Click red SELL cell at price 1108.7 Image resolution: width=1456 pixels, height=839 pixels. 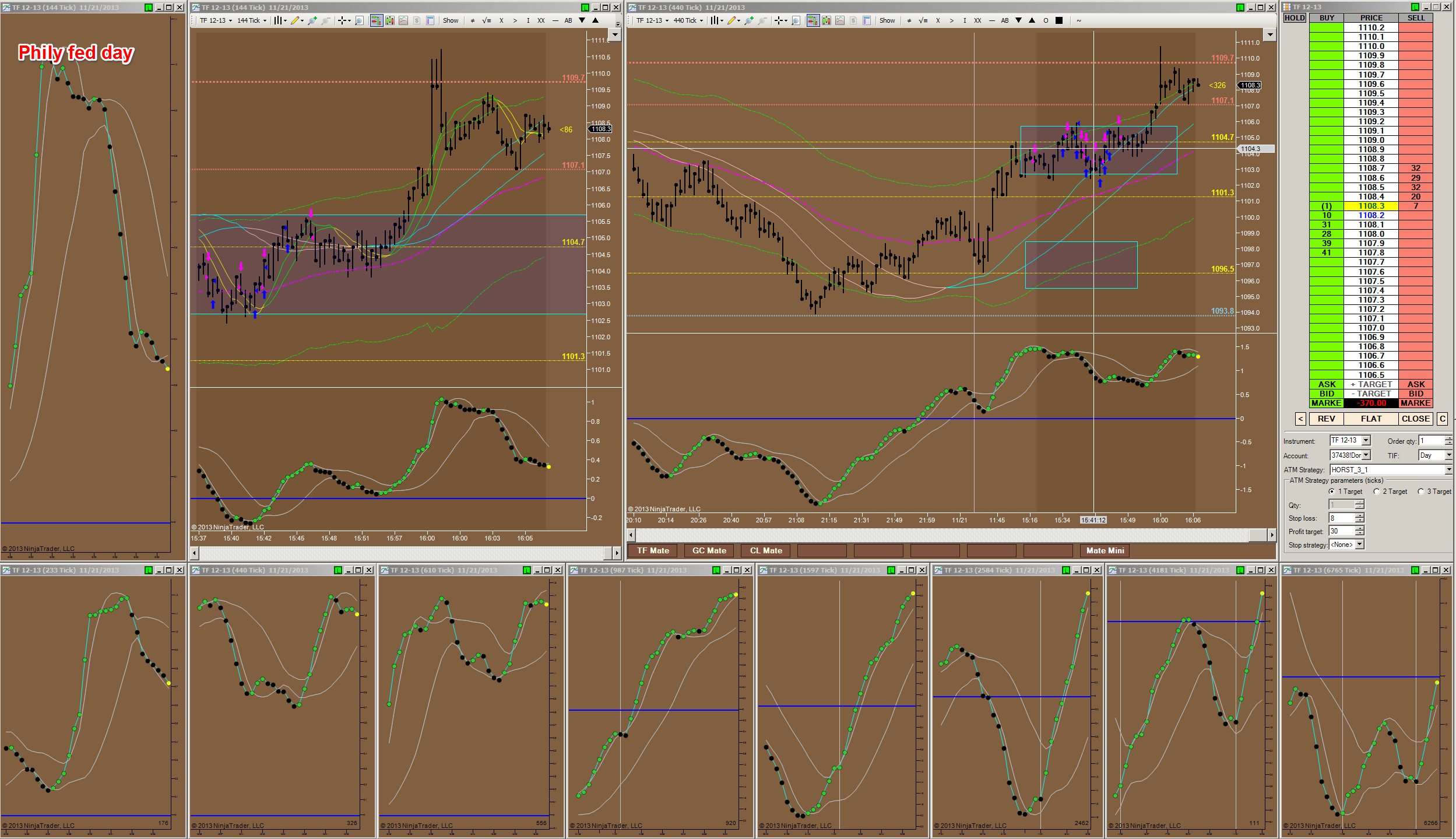[x=1415, y=168]
